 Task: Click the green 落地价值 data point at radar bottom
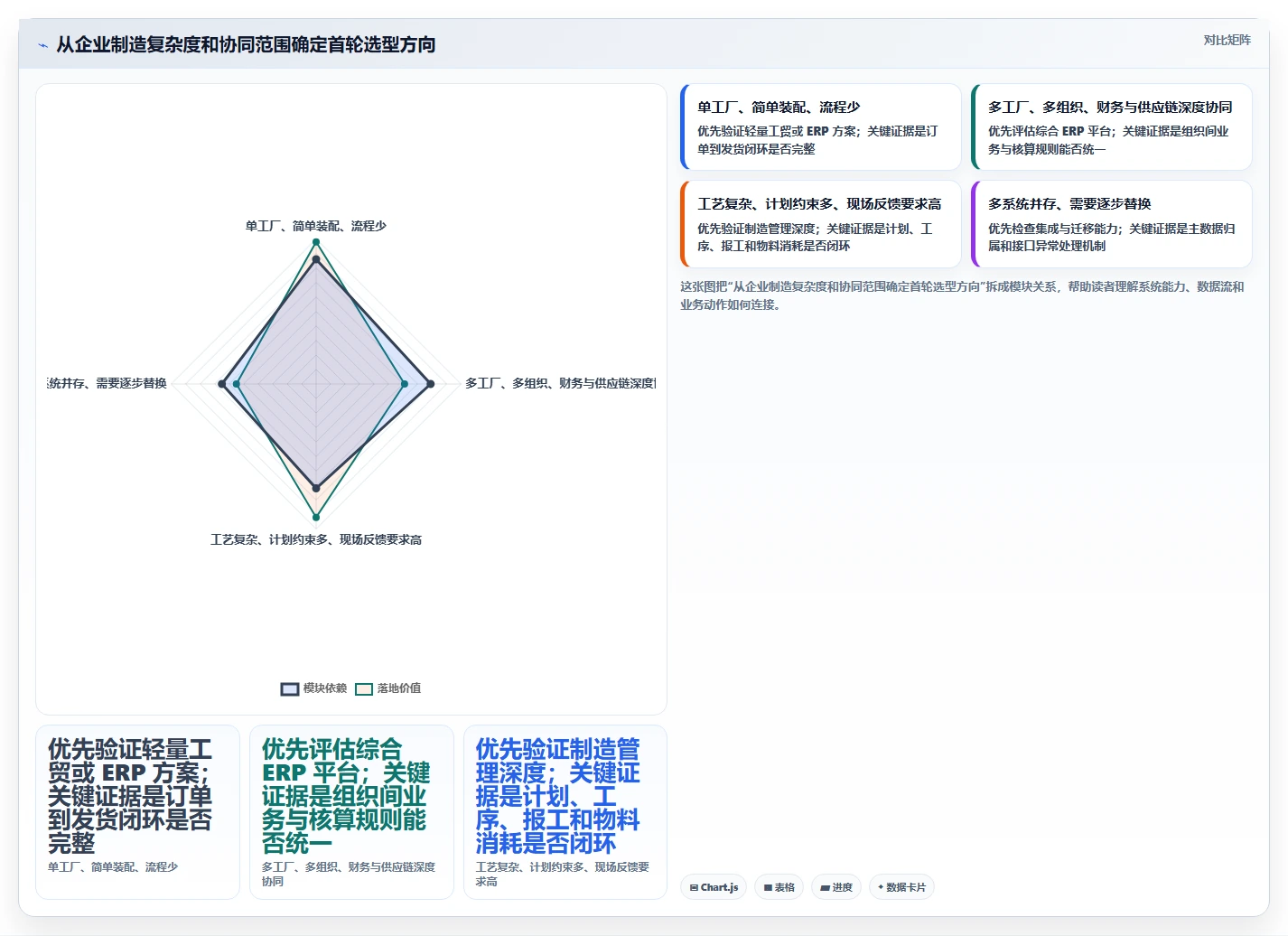click(316, 517)
